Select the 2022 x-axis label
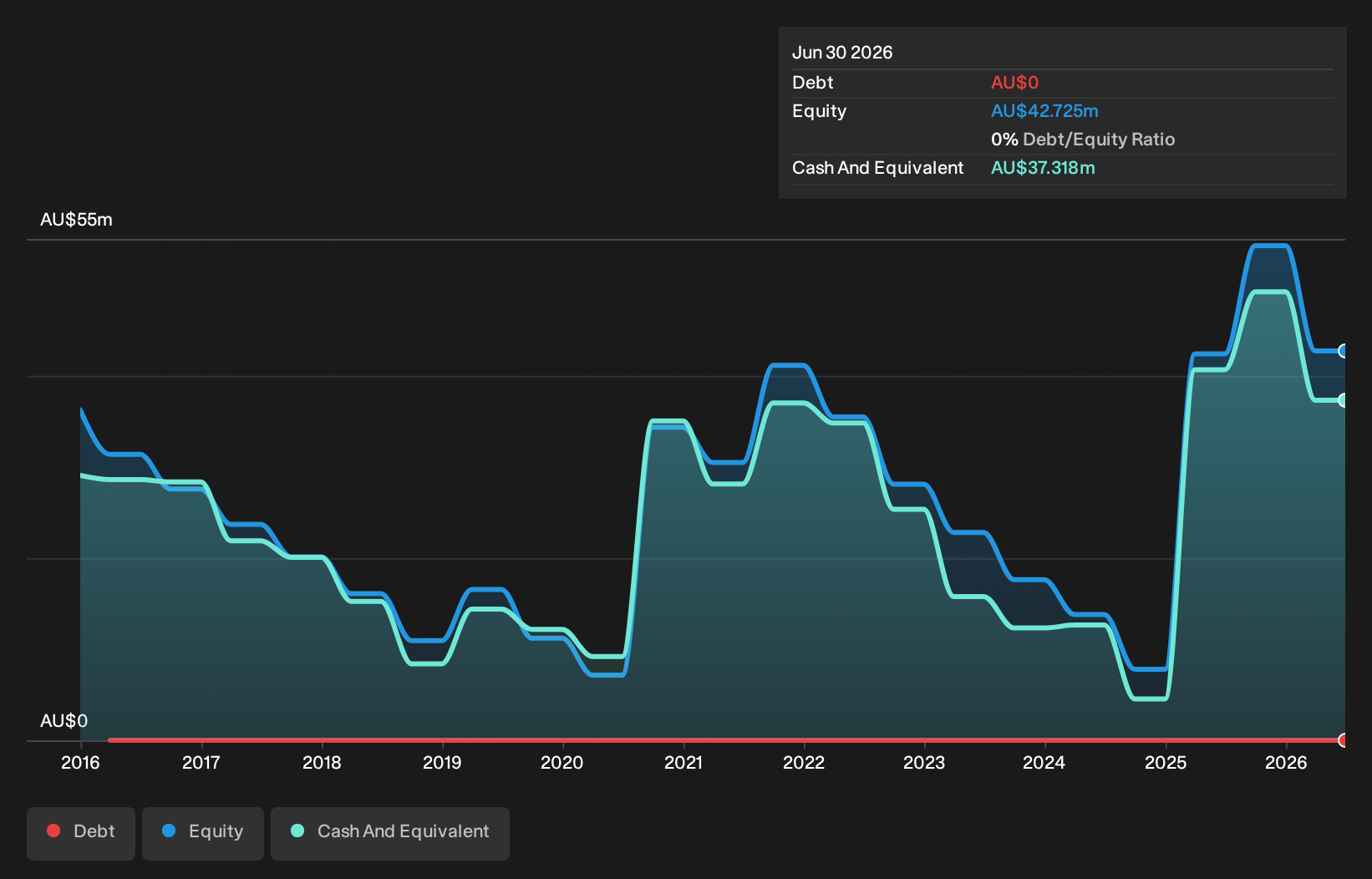Viewport: 1372px width, 879px height. click(x=804, y=762)
